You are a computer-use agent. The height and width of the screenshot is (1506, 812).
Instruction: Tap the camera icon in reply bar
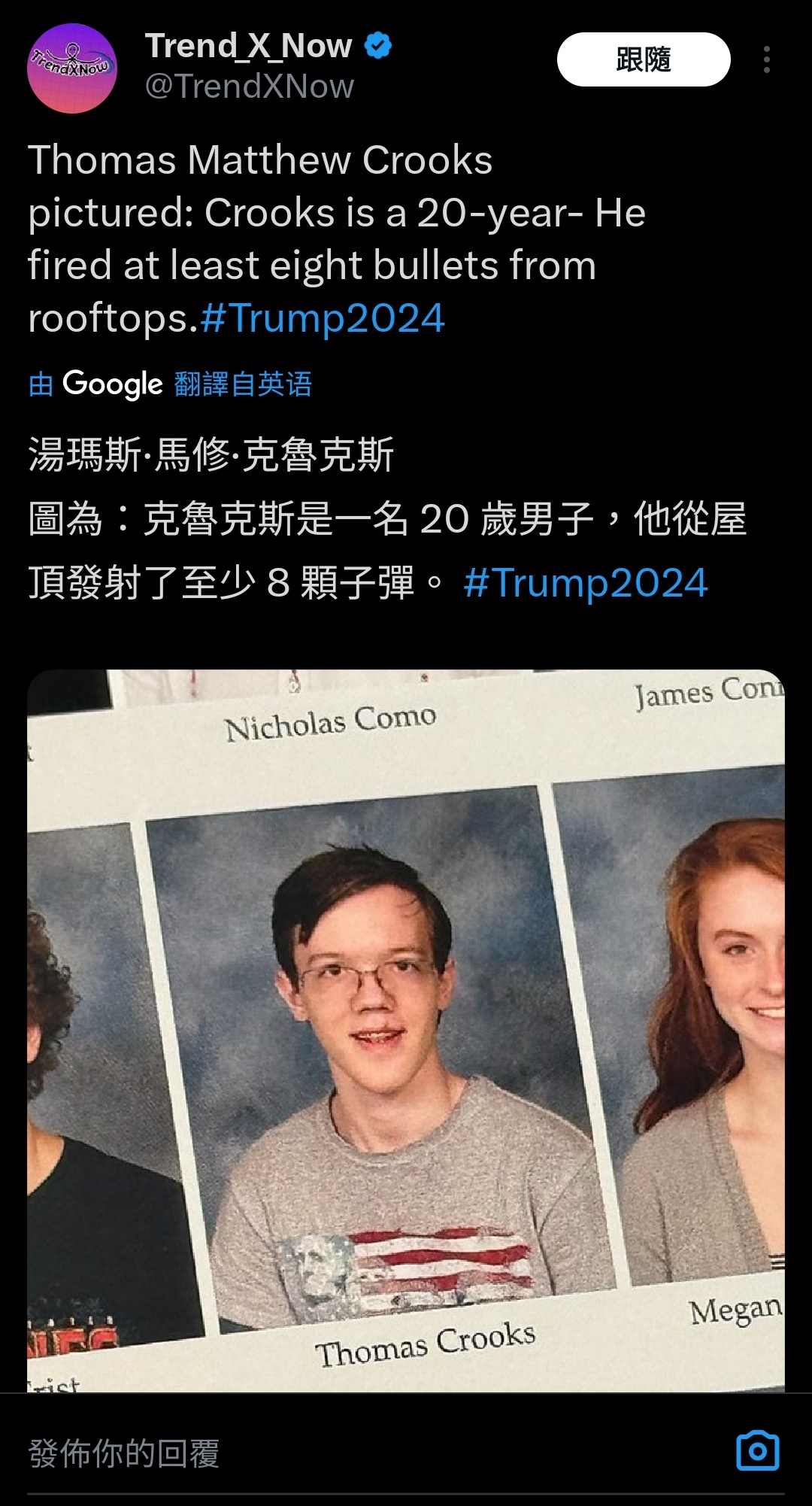[757, 1451]
